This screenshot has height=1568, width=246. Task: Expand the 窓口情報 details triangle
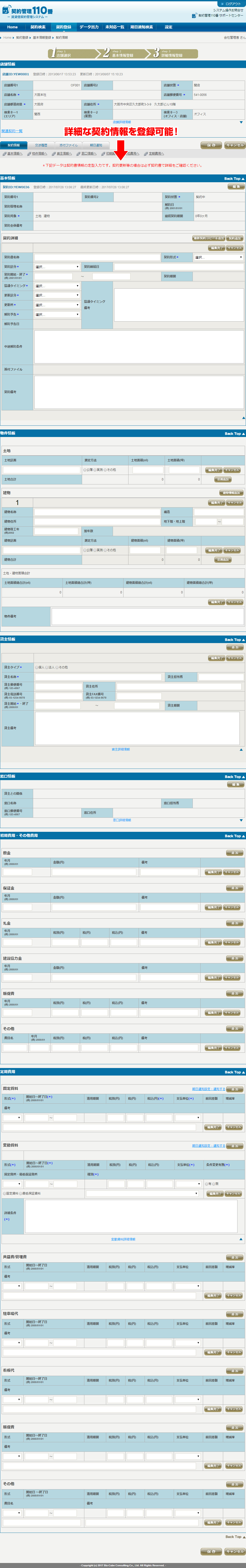point(241,820)
